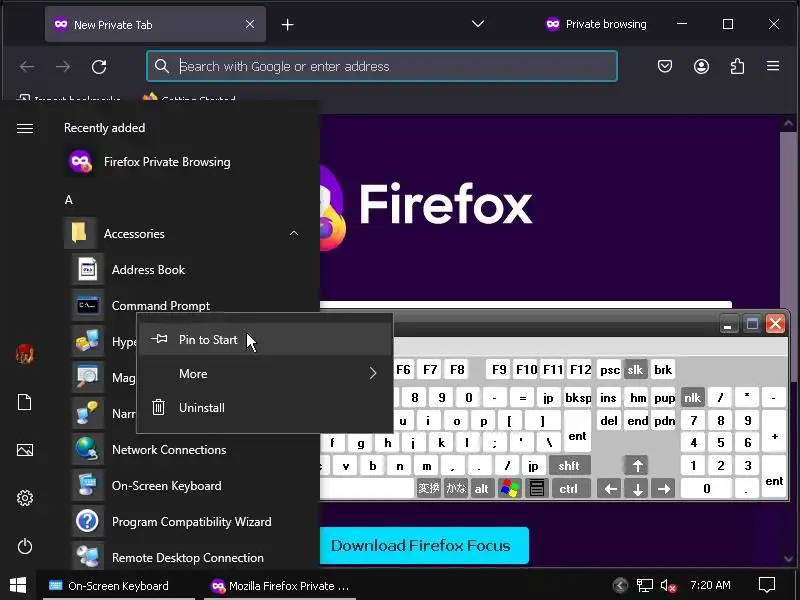Toggle the shft key on keyboard
Screen dimensions: 800x600
[569, 465]
